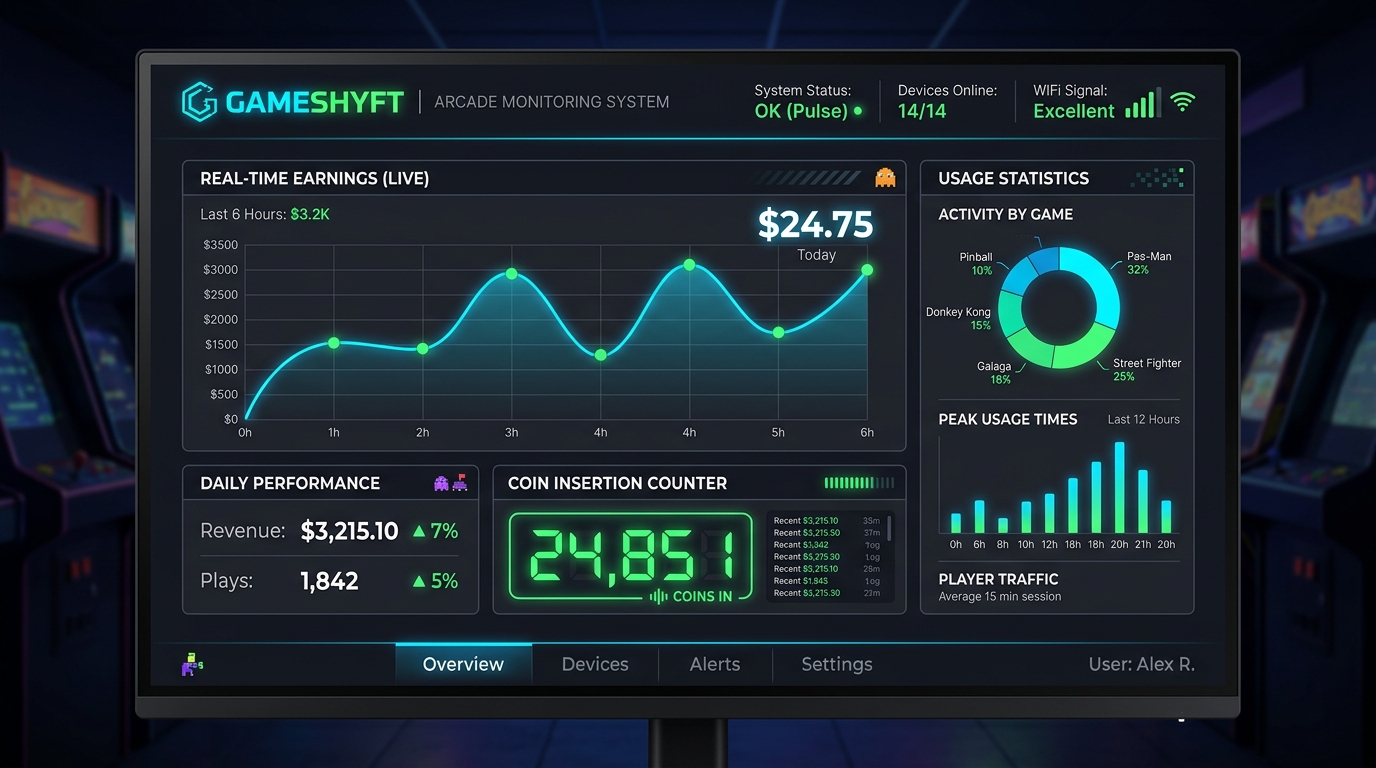Click the Revenue $3,215.10 value

pyautogui.click(x=350, y=531)
